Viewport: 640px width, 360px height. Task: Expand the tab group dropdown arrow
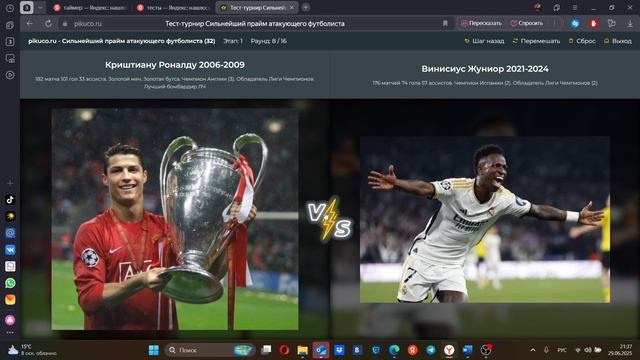(40, 8)
